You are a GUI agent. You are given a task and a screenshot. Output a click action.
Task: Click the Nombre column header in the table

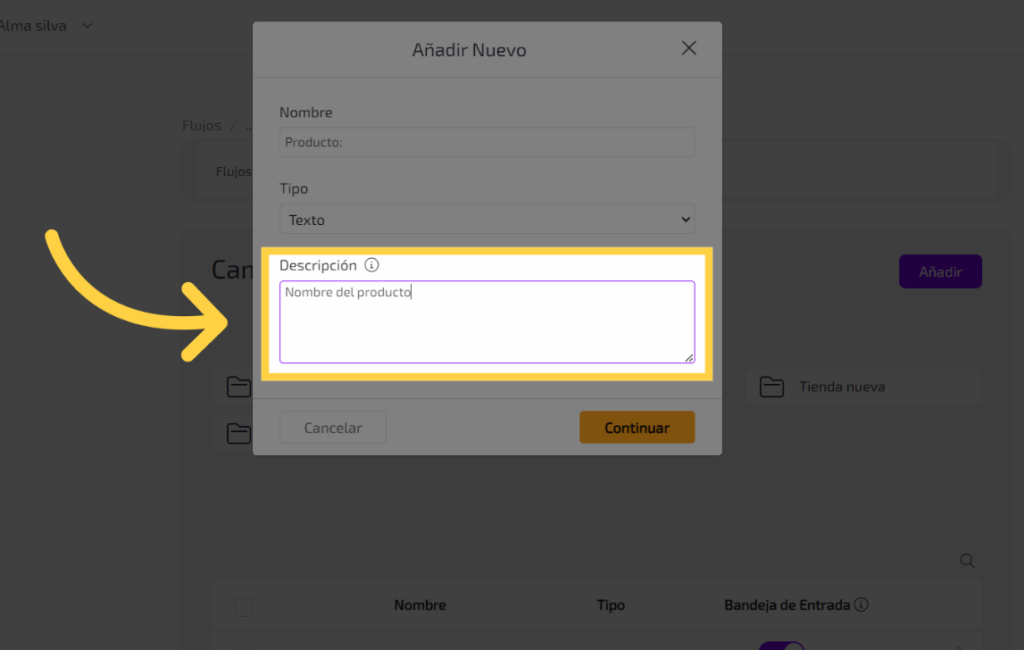[420, 605]
